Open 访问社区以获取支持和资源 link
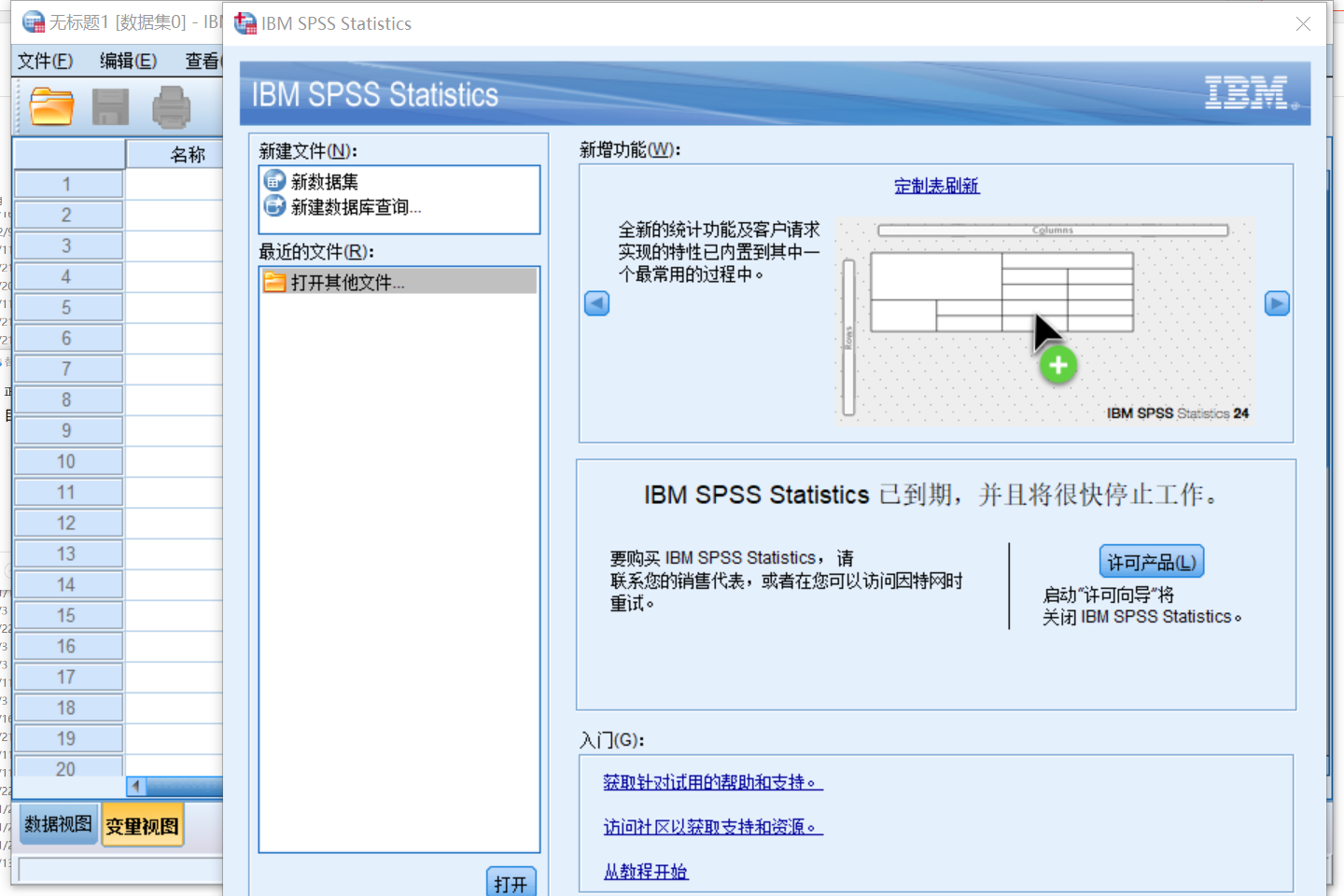Viewport: 1344px width, 896px height. [x=713, y=827]
